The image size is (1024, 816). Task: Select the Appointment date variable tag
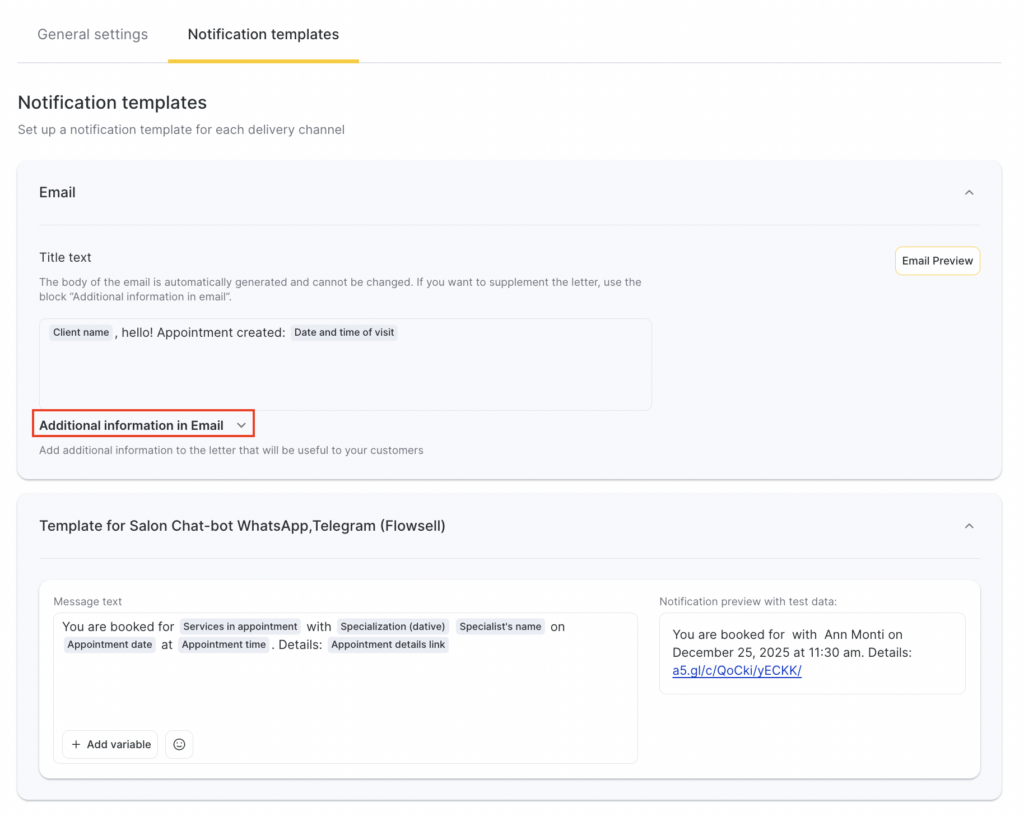pos(110,645)
